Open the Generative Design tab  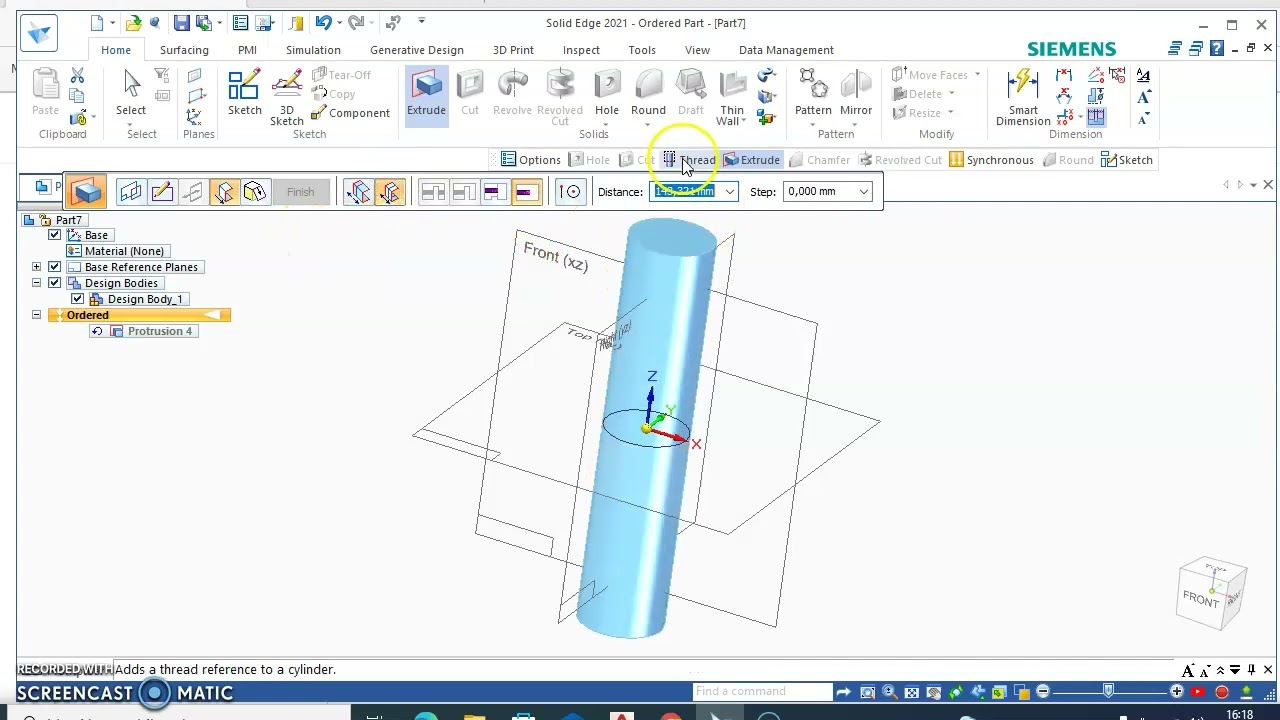pyautogui.click(x=417, y=50)
